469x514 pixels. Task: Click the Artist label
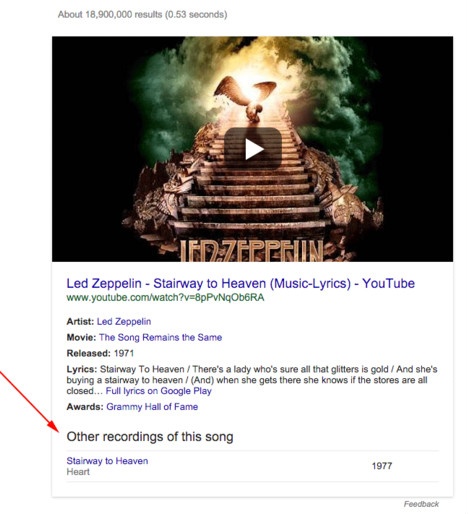pyautogui.click(x=80, y=322)
